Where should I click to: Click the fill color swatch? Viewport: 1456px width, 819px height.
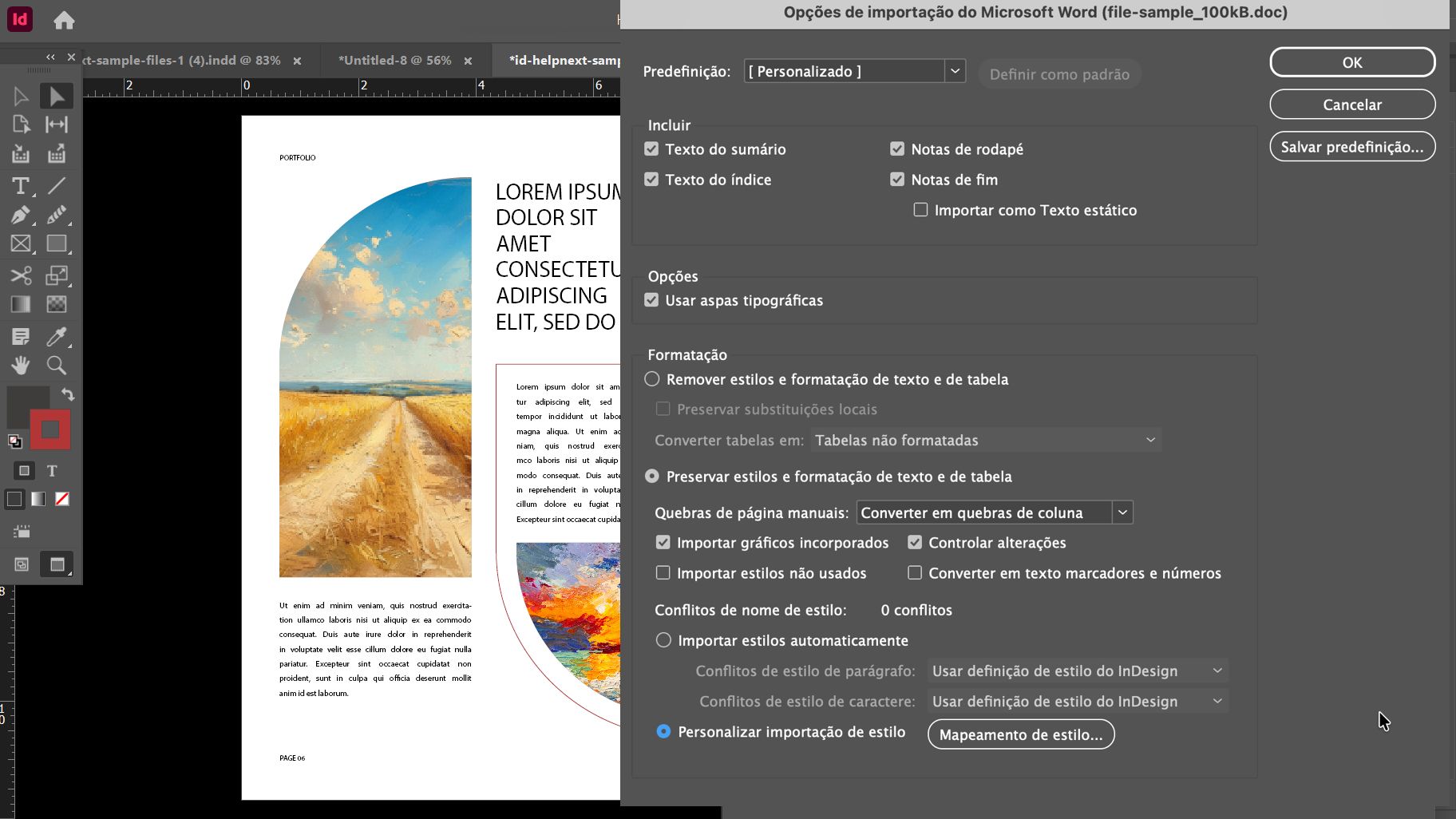point(26,403)
